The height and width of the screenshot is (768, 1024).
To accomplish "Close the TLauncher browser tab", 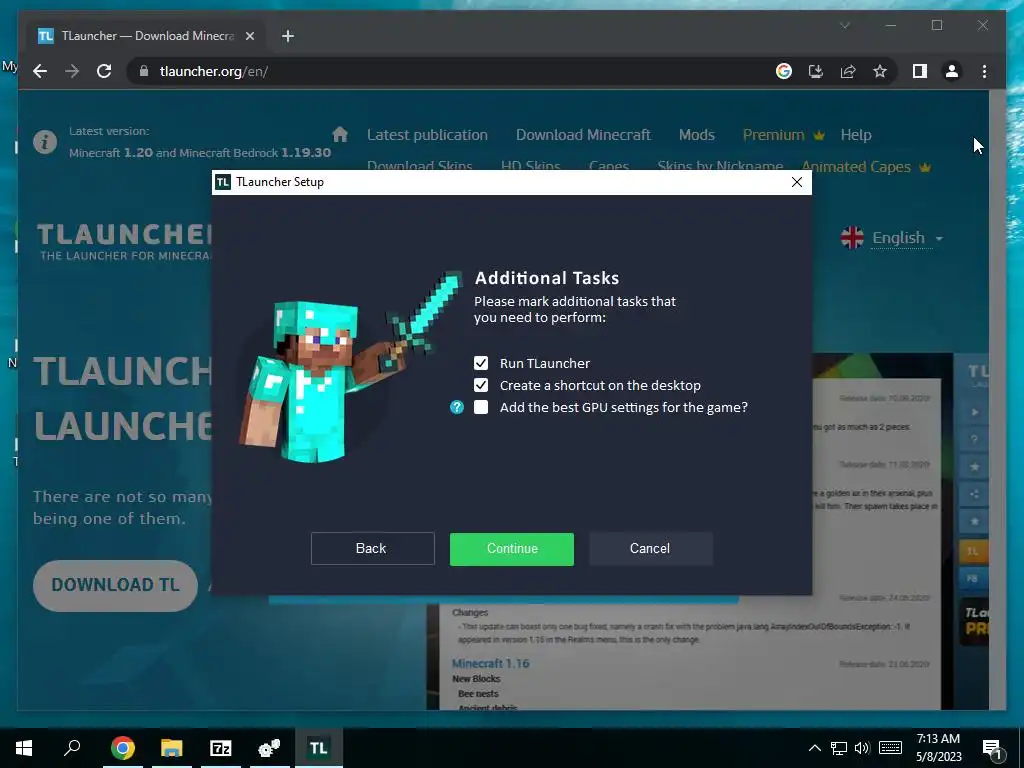I will point(249,36).
